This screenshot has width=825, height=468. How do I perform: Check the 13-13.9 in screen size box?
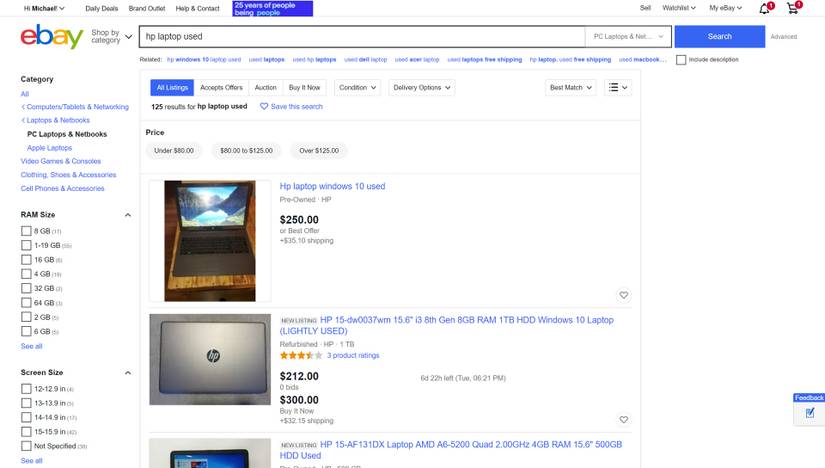[26, 403]
